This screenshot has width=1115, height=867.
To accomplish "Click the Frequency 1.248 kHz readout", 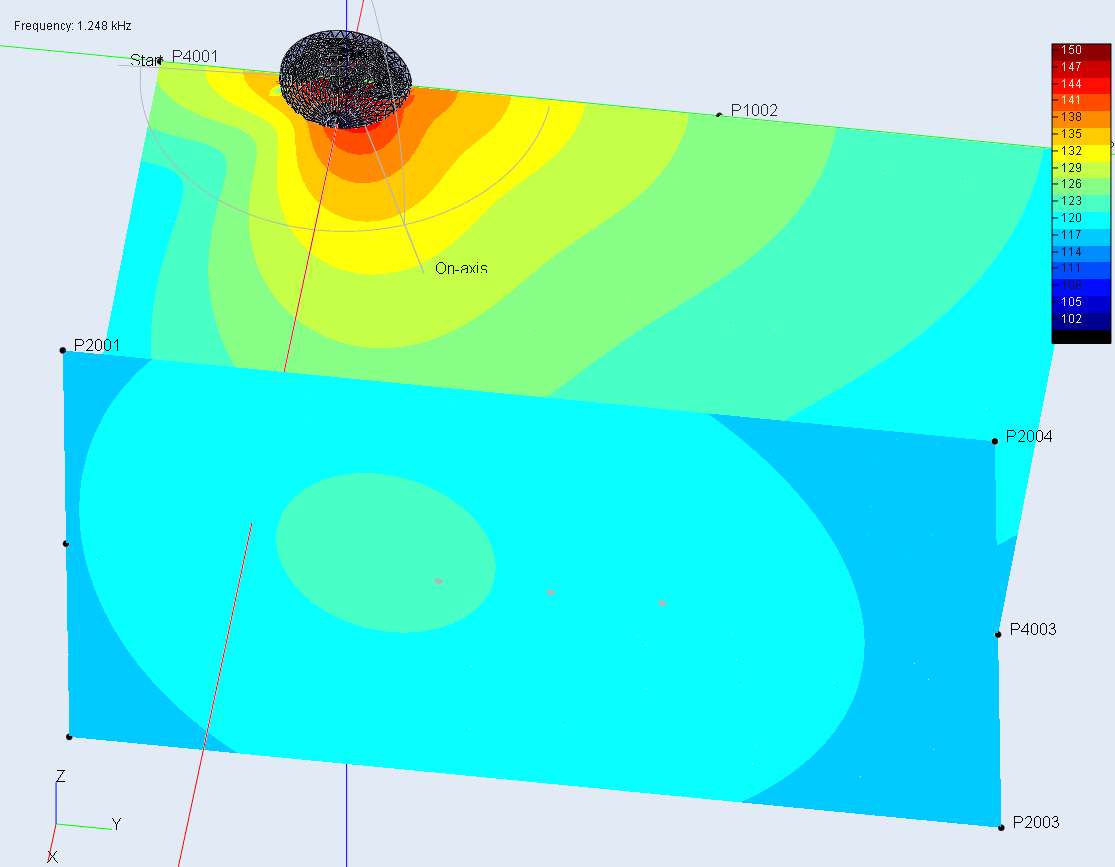I will tap(73, 26).
